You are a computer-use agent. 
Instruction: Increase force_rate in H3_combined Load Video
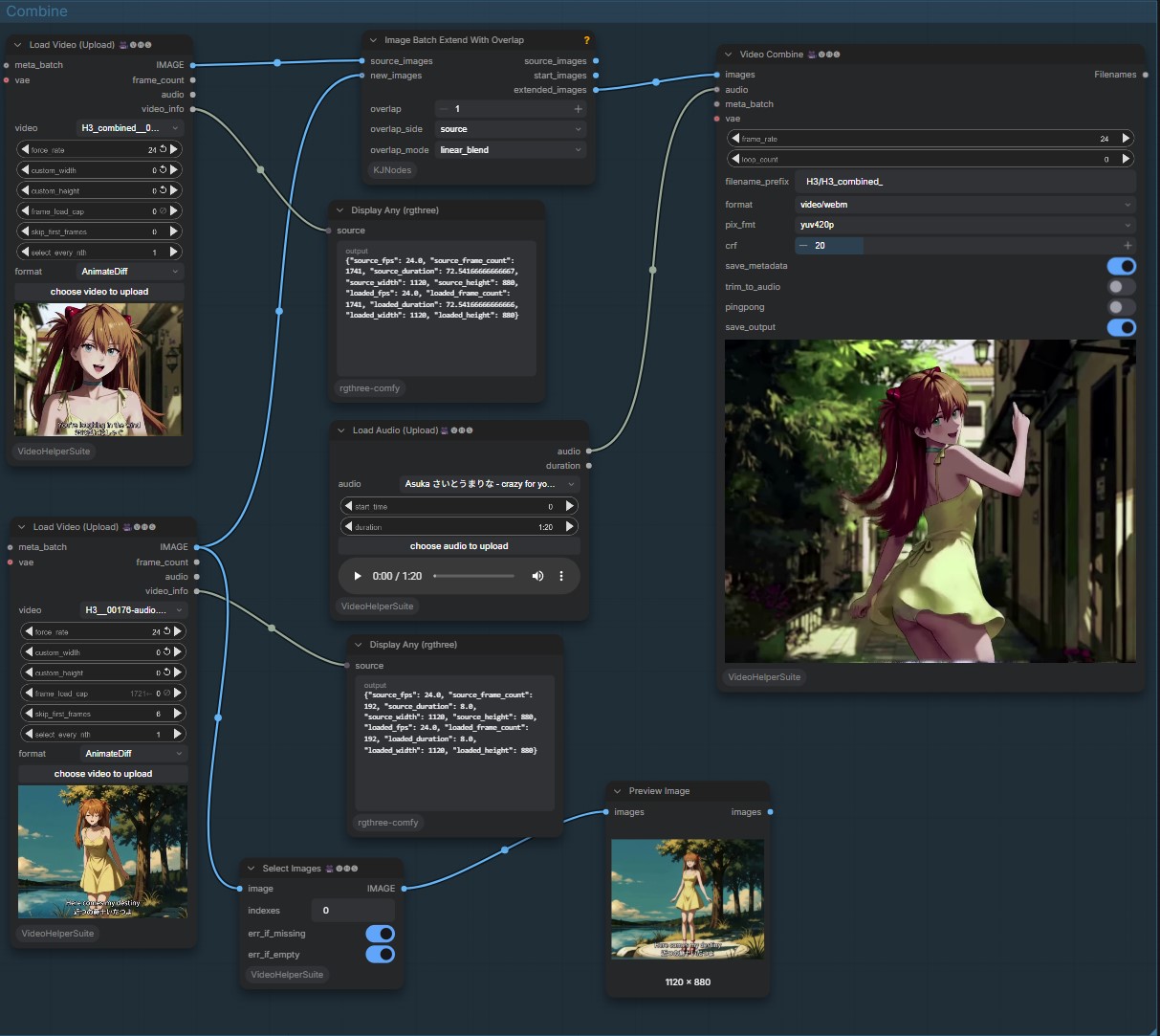174,149
